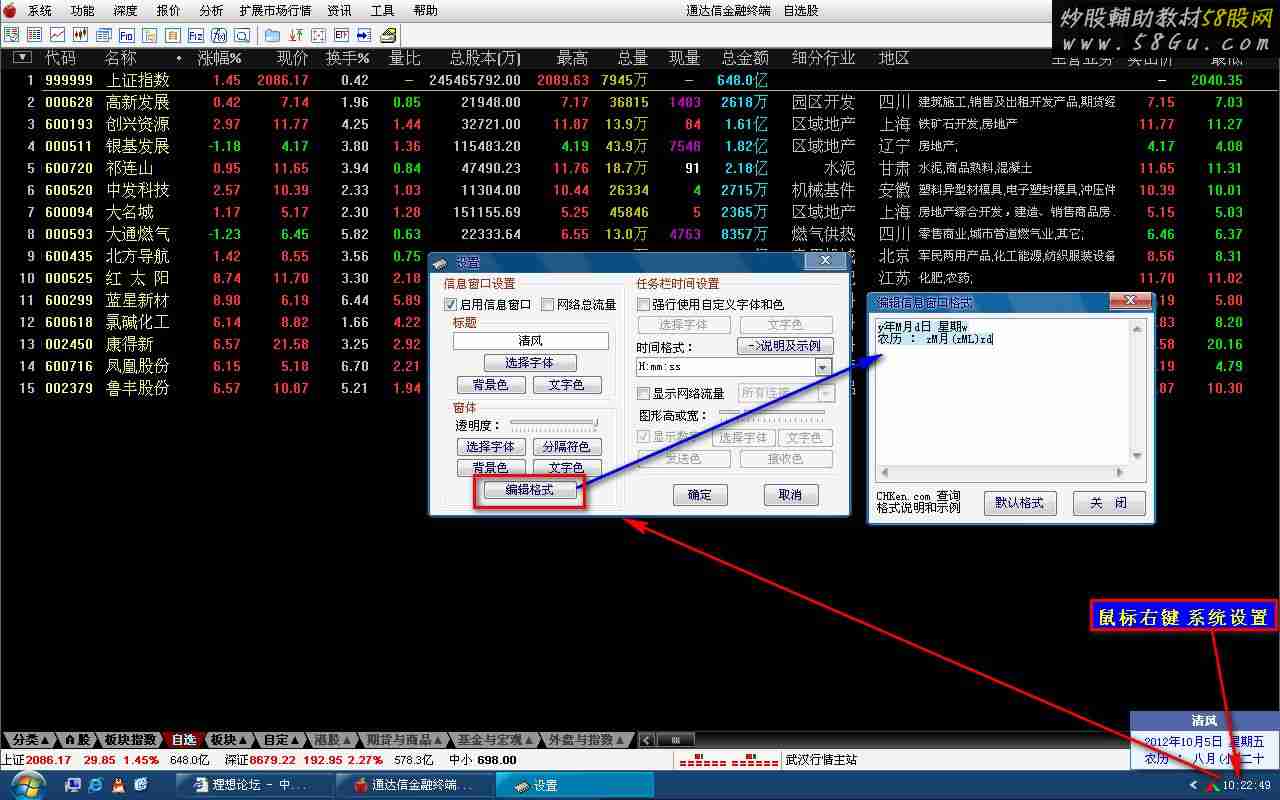The height and width of the screenshot is (800, 1280).
Task: Open the 扩展市场行情 menu
Action: (x=275, y=11)
